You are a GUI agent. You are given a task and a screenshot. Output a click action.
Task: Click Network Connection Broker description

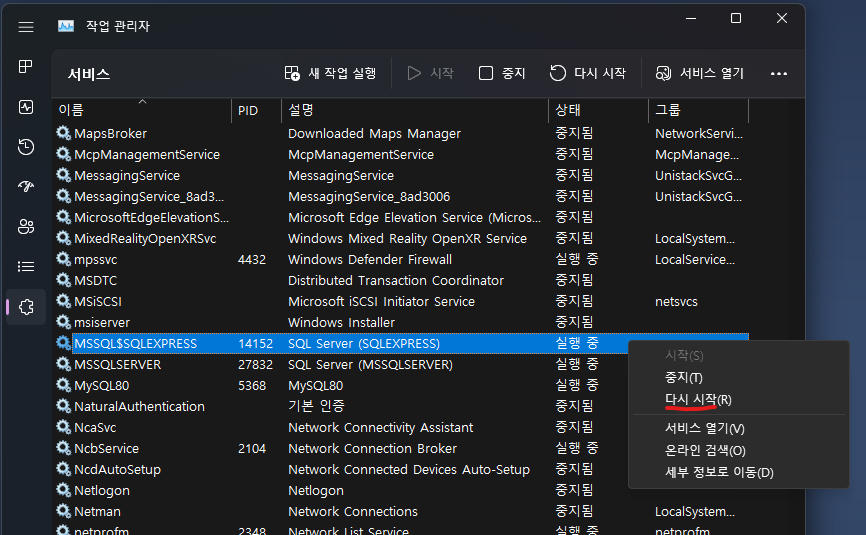click(x=372, y=448)
